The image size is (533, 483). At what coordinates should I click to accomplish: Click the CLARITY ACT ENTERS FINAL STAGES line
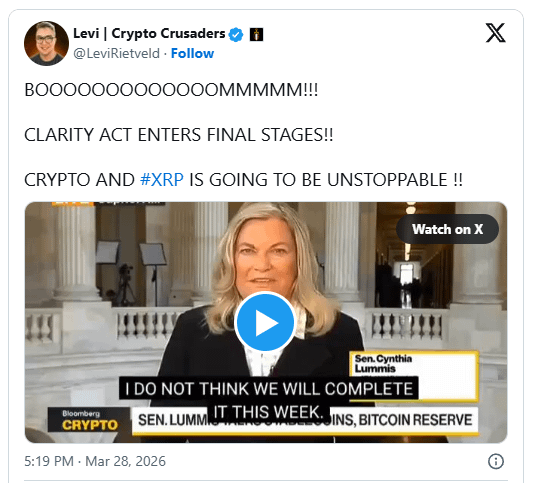(179, 135)
